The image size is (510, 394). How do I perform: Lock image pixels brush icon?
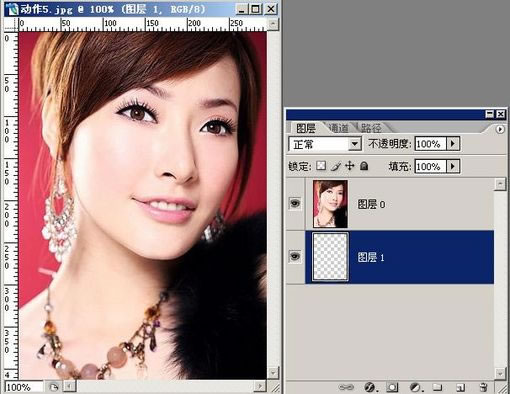(336, 166)
